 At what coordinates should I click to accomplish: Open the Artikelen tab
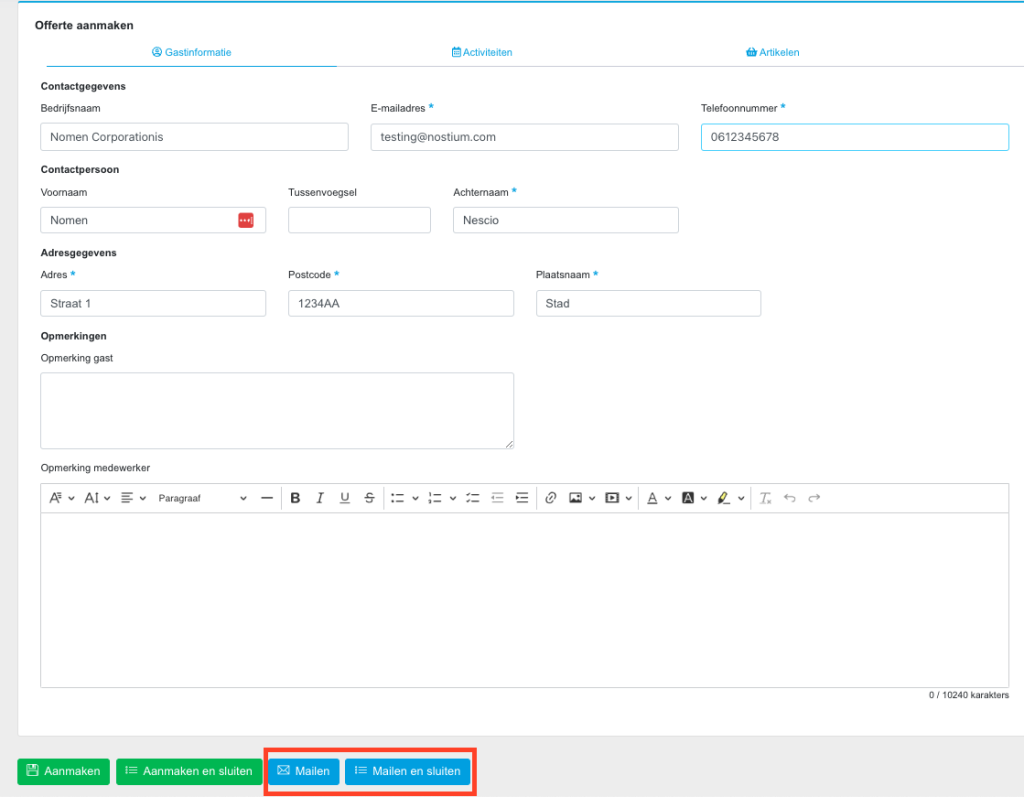772,52
